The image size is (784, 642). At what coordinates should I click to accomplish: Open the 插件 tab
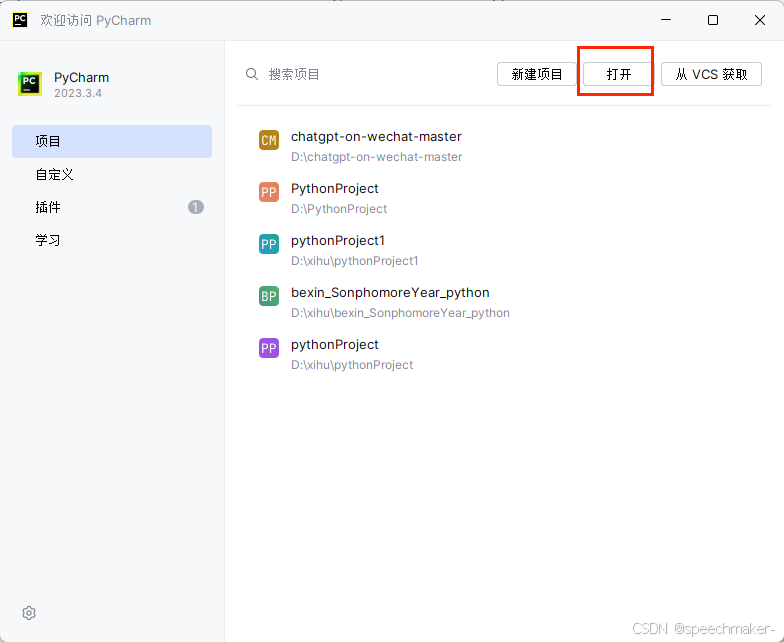(x=112, y=207)
